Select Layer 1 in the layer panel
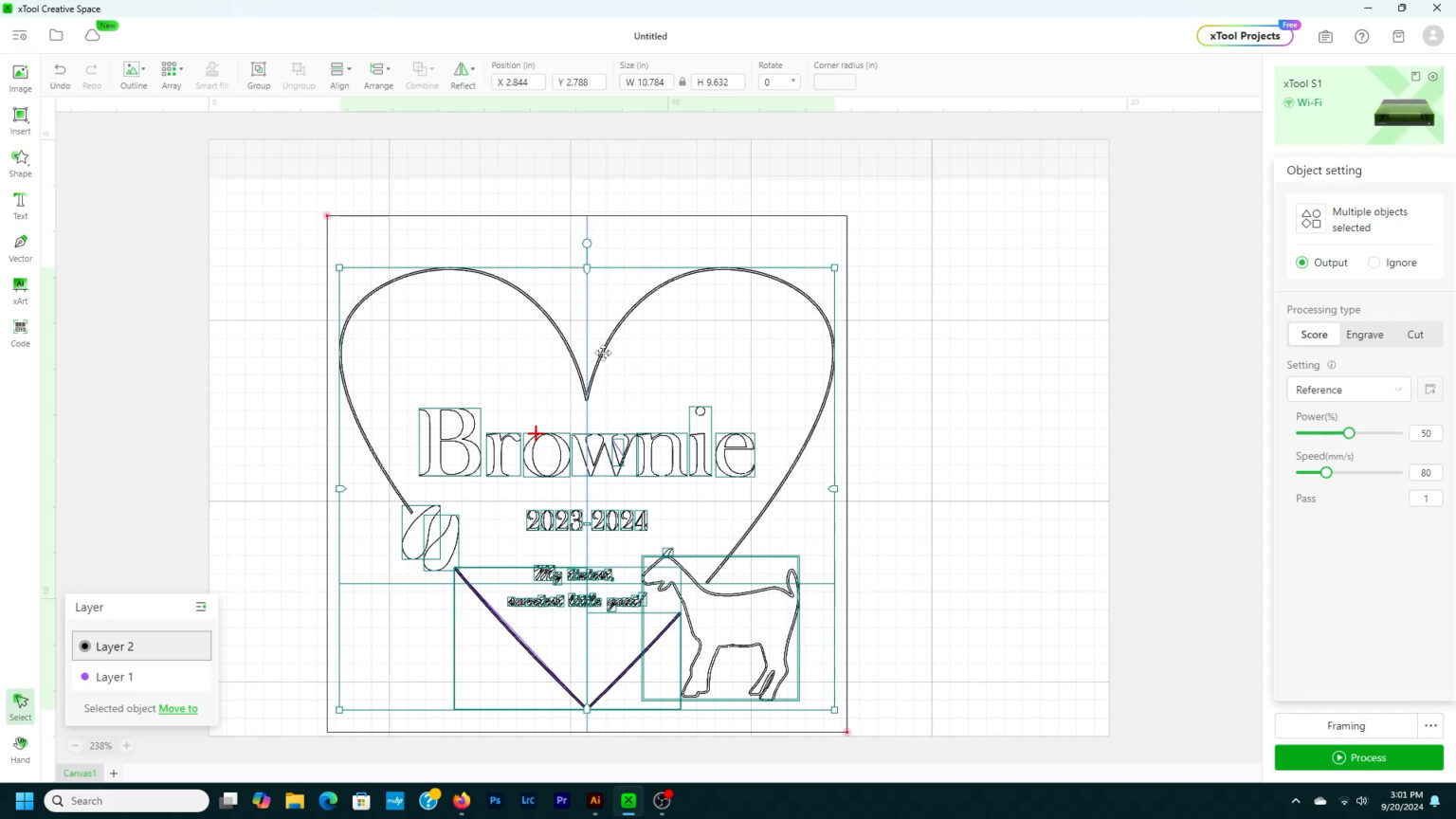This screenshot has height=819, width=1456. pos(141,677)
